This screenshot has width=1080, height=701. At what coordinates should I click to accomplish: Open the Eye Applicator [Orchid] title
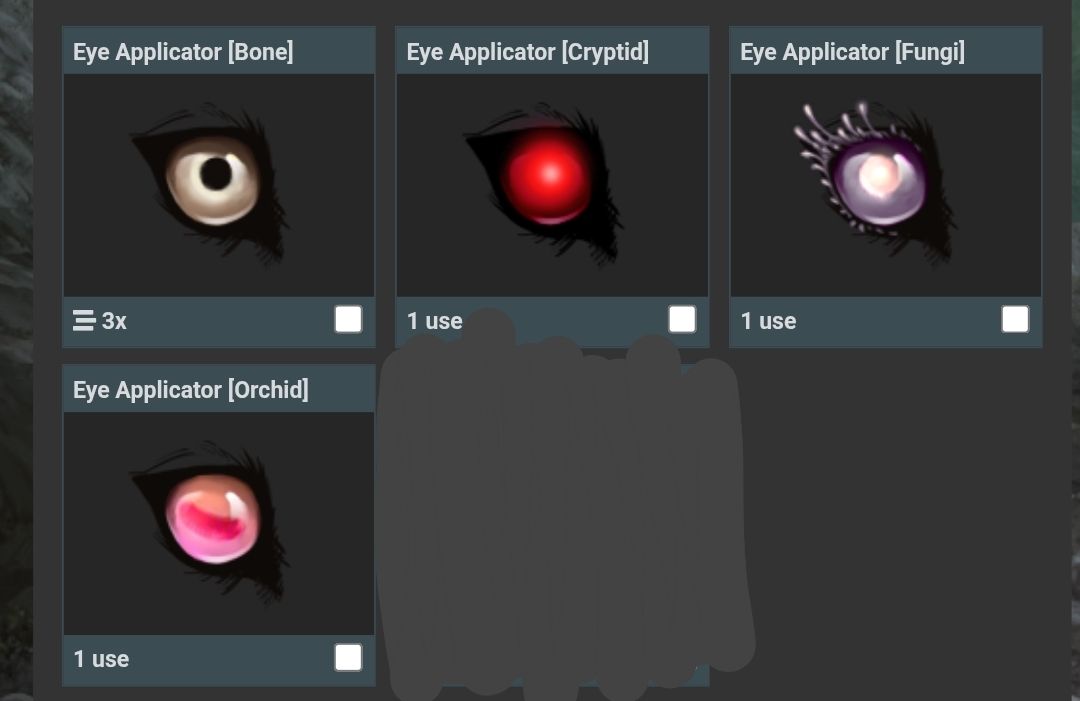[191, 390]
